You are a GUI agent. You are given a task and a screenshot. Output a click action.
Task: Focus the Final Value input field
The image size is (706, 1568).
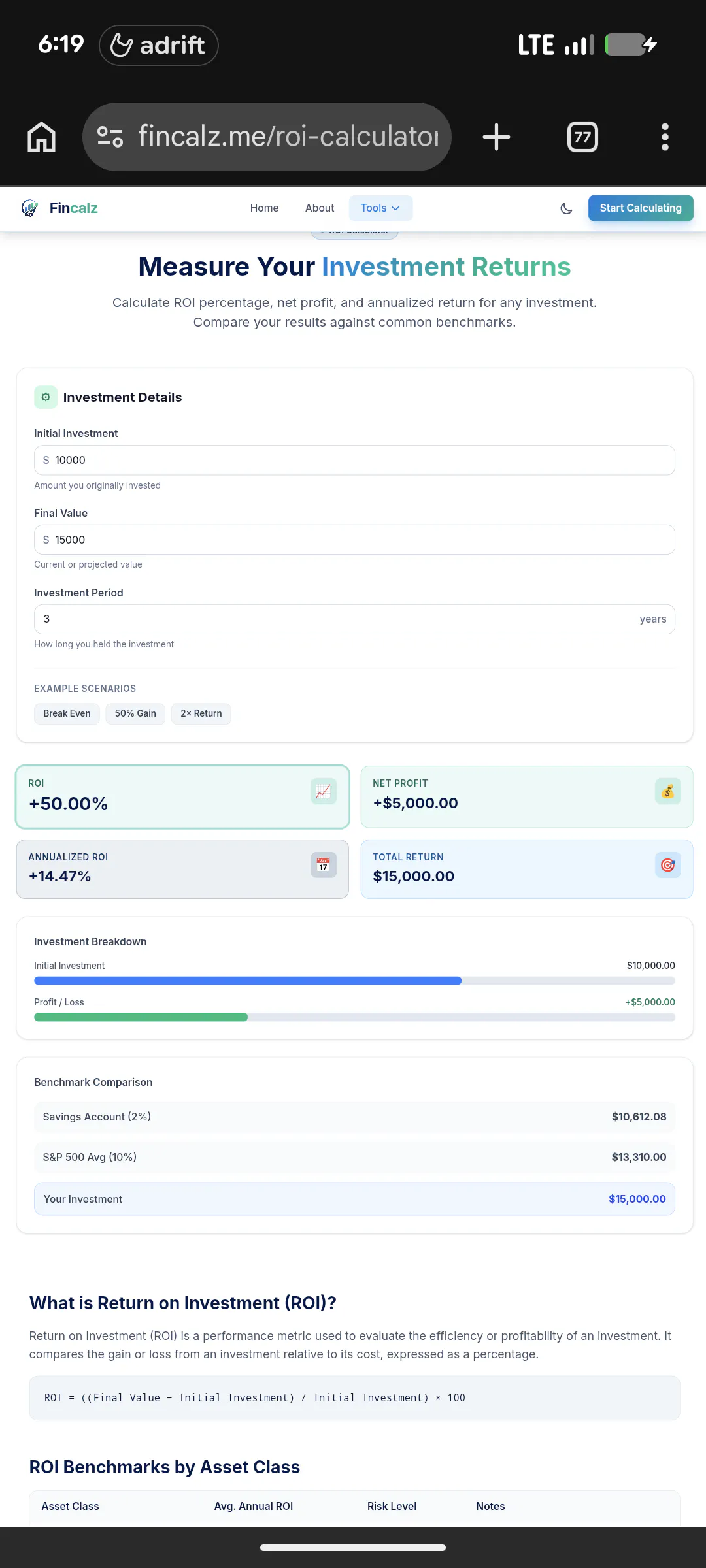click(354, 540)
